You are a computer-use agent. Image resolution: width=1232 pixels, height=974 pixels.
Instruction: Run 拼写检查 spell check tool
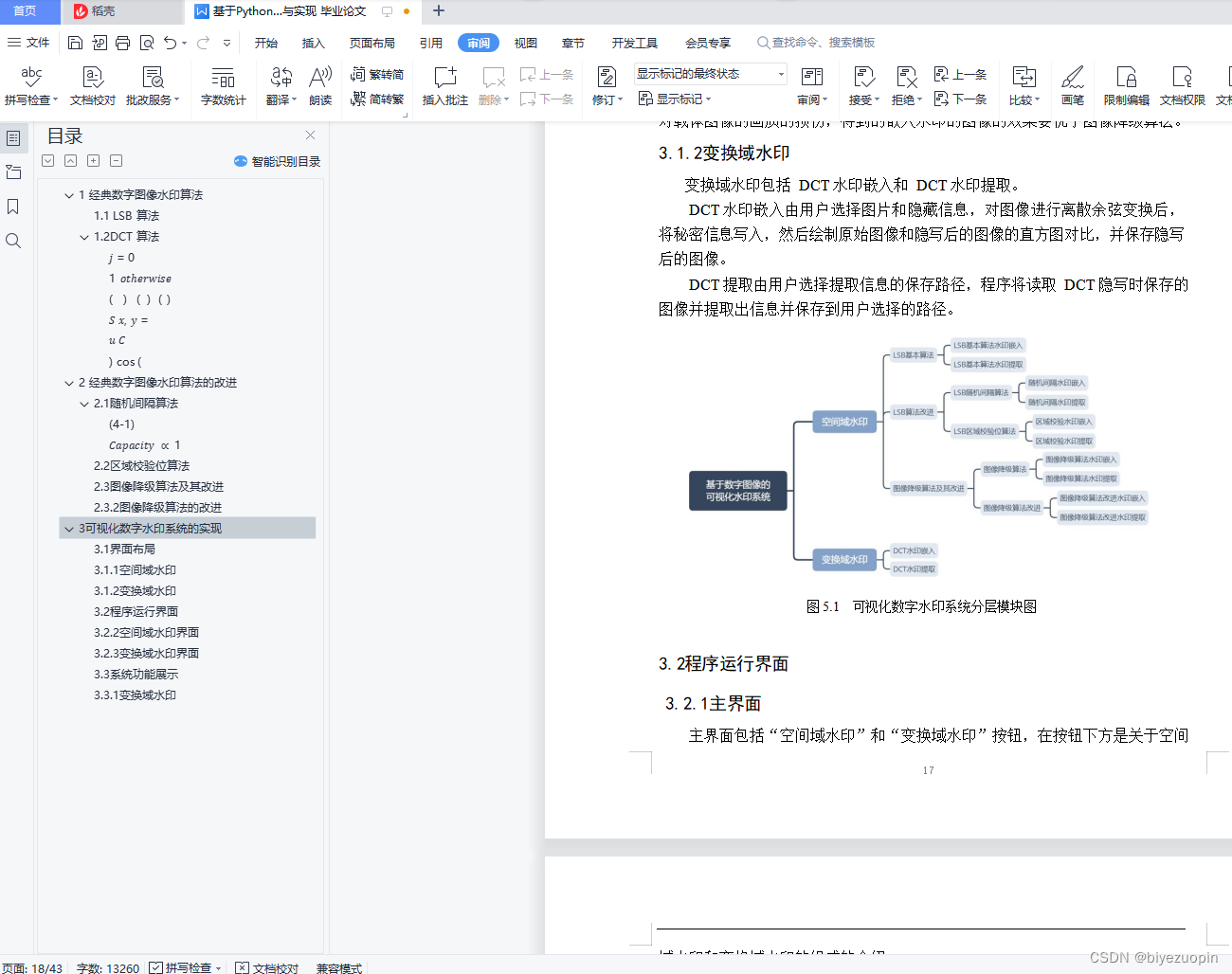point(30,83)
